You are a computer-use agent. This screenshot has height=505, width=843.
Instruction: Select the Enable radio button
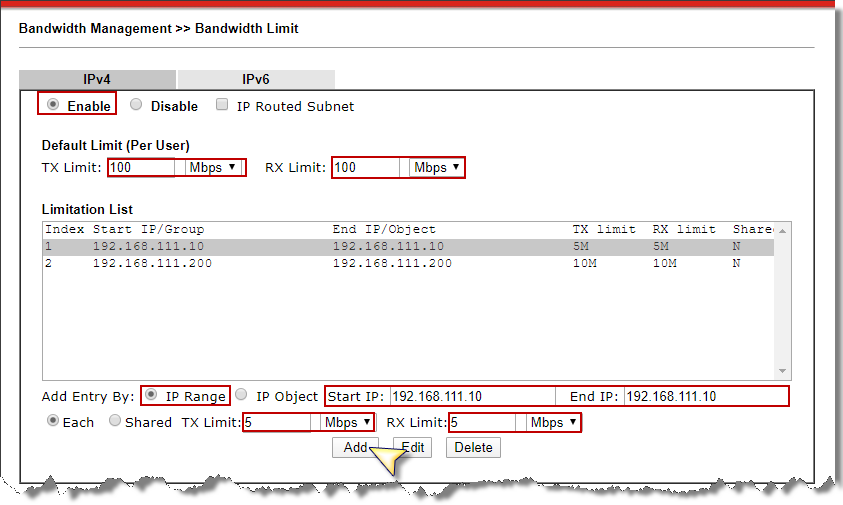[x=53, y=104]
